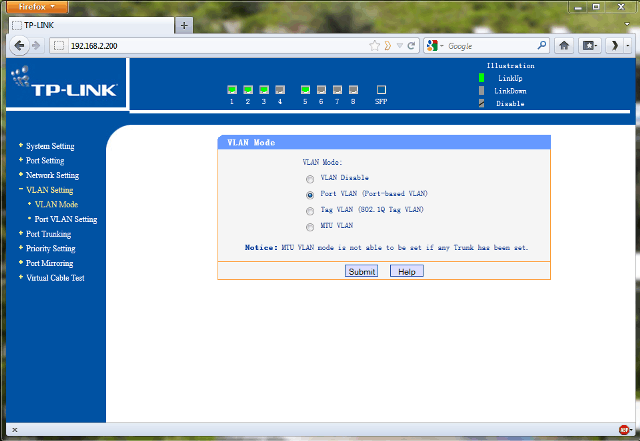The width and height of the screenshot is (640, 441).
Task: Click port 3 status icon
Action: [264, 90]
